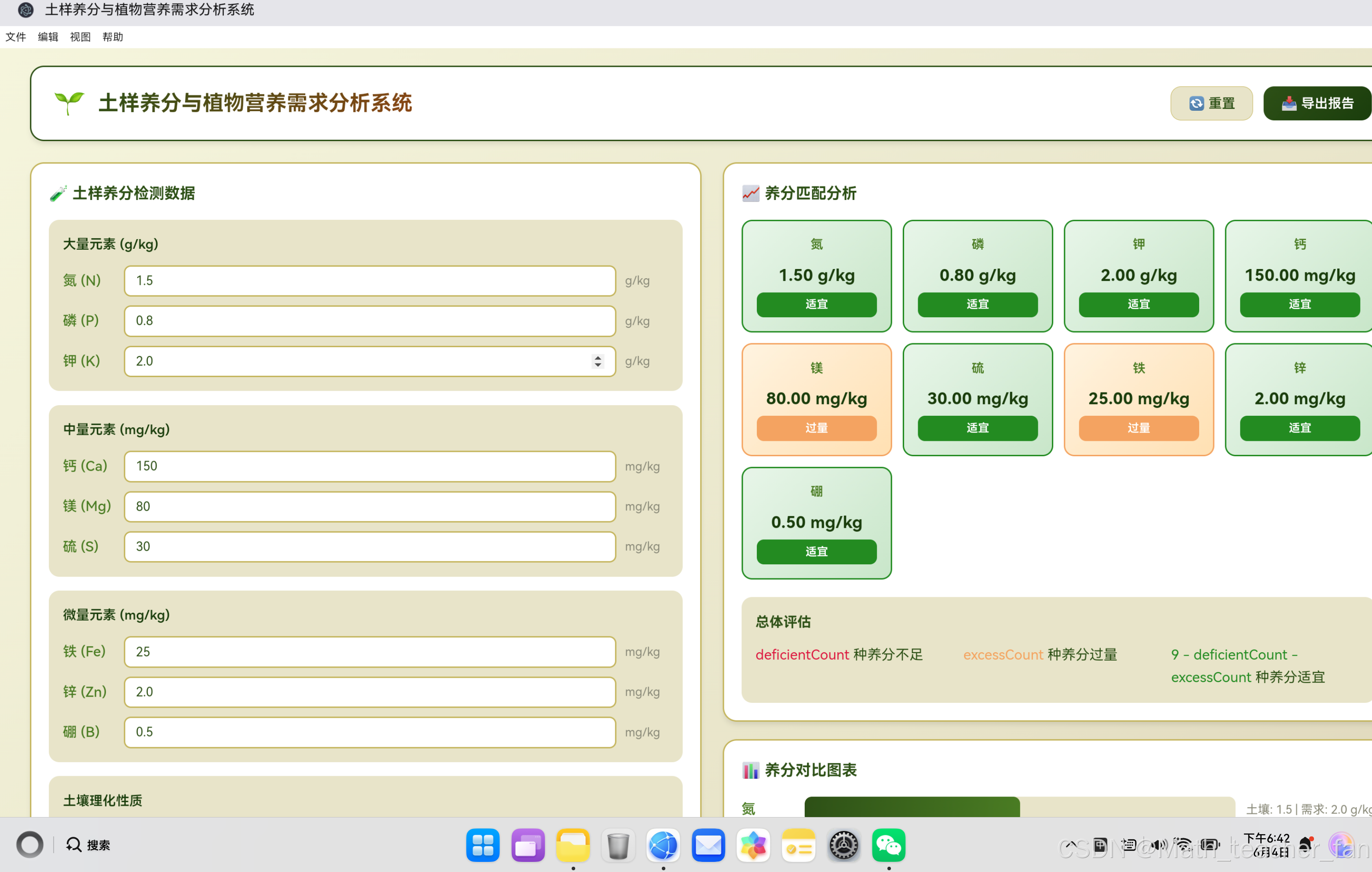Open the 编辑 menu
This screenshot has height=872, width=1372.
point(48,37)
